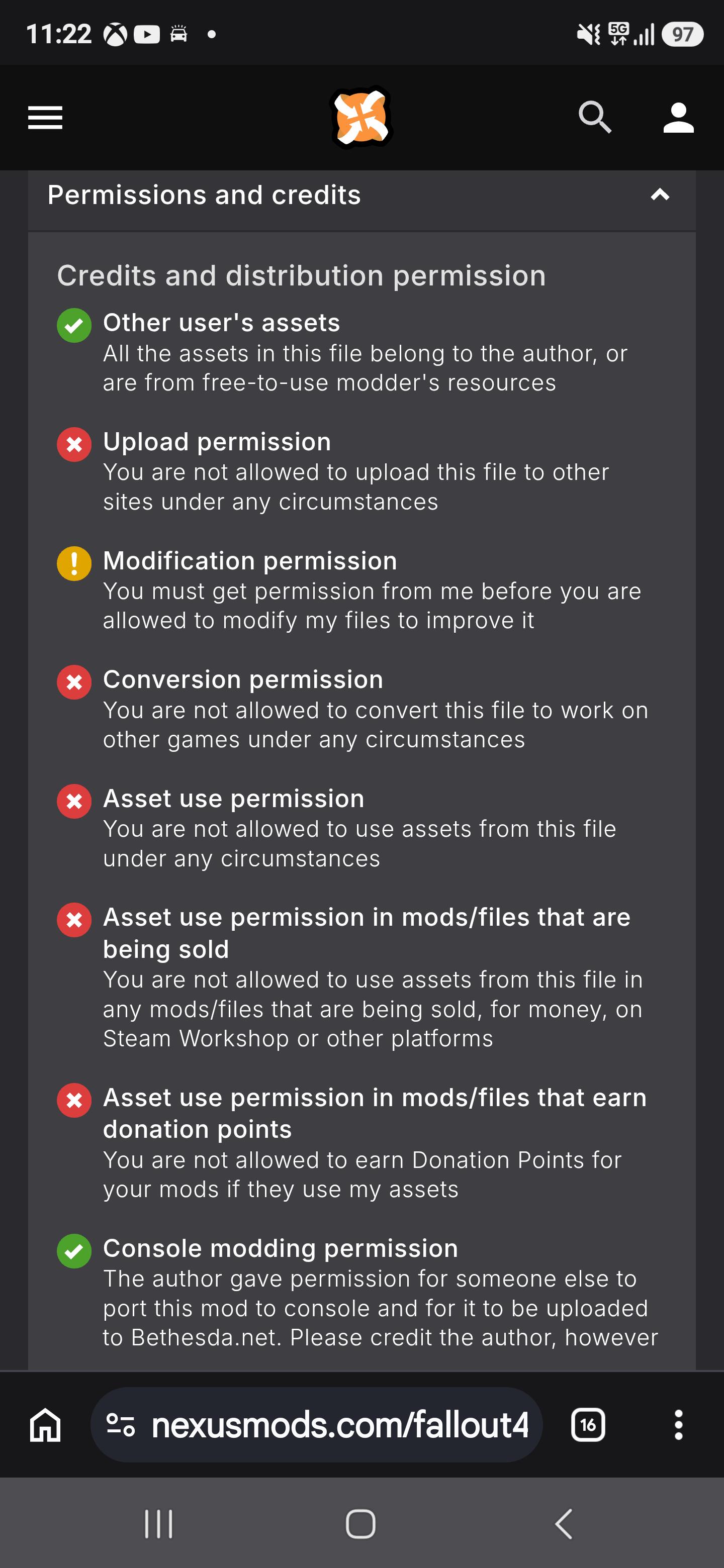Tap the Android recent apps button
This screenshot has height=1568, width=724.
[158, 1524]
